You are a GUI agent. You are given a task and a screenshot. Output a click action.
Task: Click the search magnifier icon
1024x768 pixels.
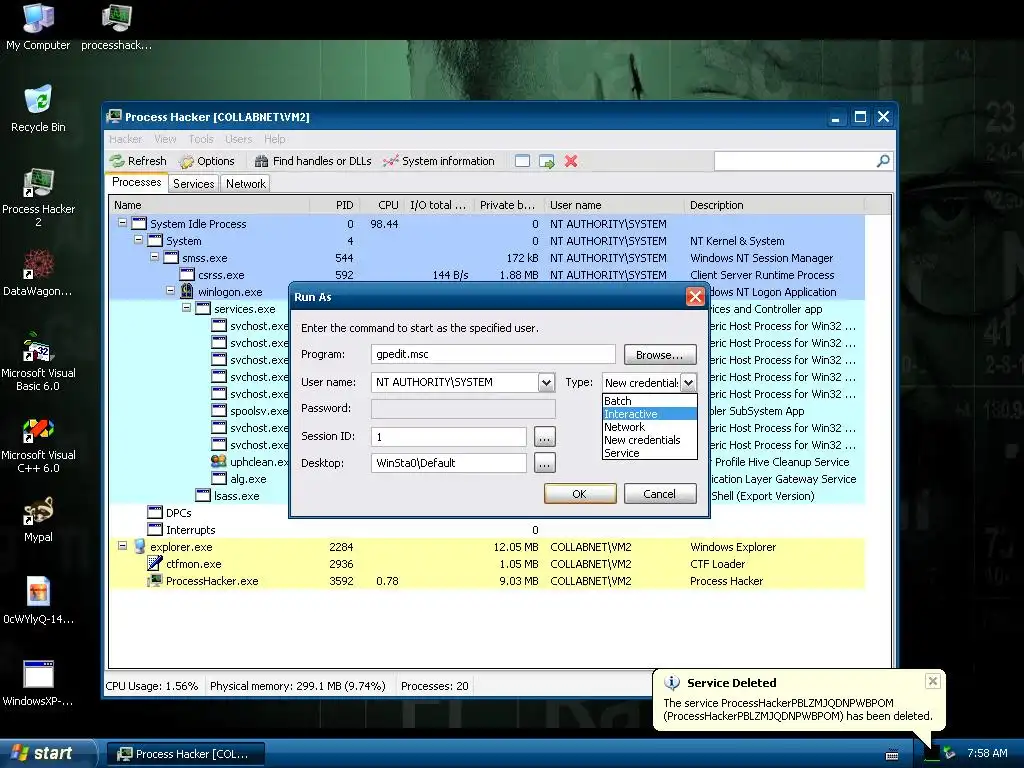pos(883,161)
